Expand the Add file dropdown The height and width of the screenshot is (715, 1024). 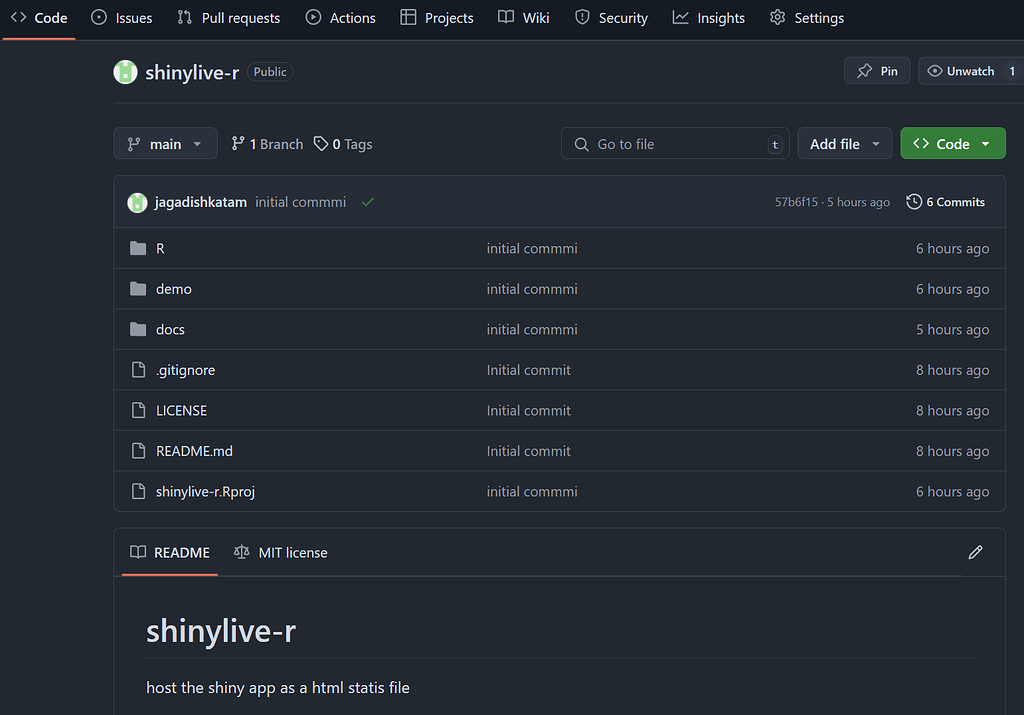click(x=844, y=143)
